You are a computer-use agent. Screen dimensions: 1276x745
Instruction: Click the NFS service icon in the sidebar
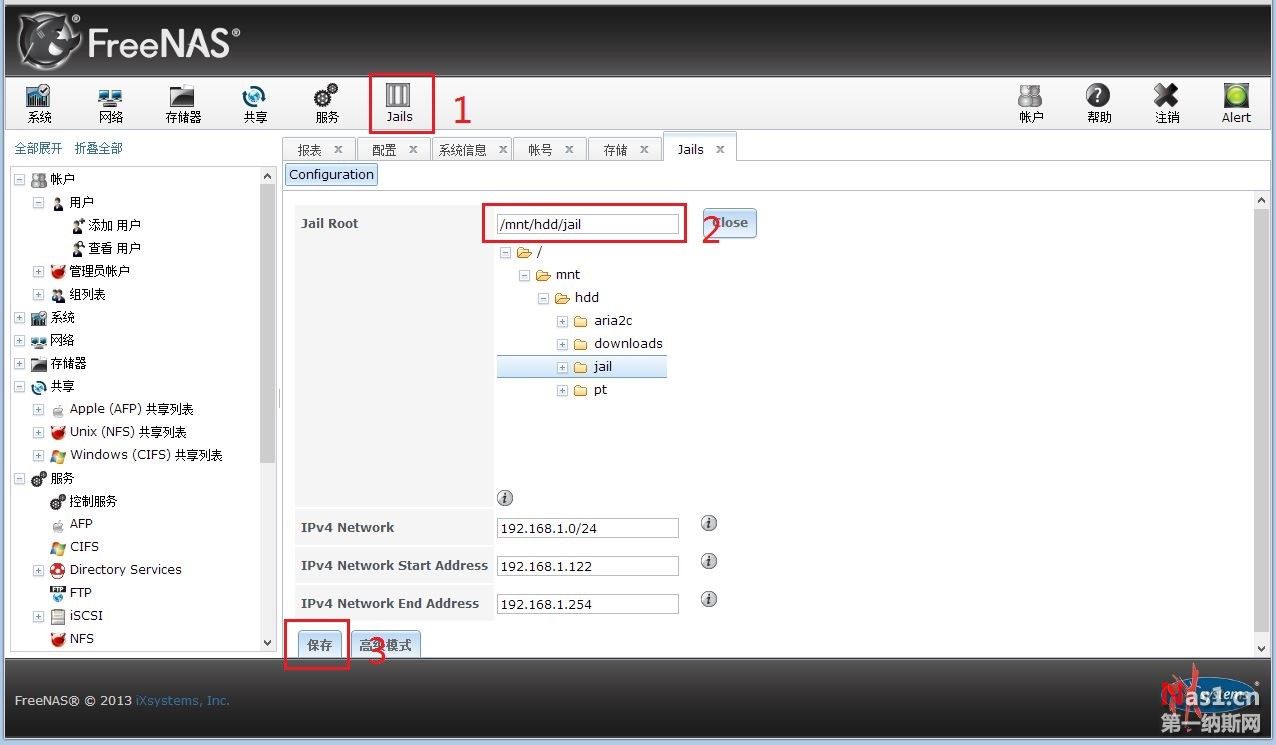click(x=58, y=638)
